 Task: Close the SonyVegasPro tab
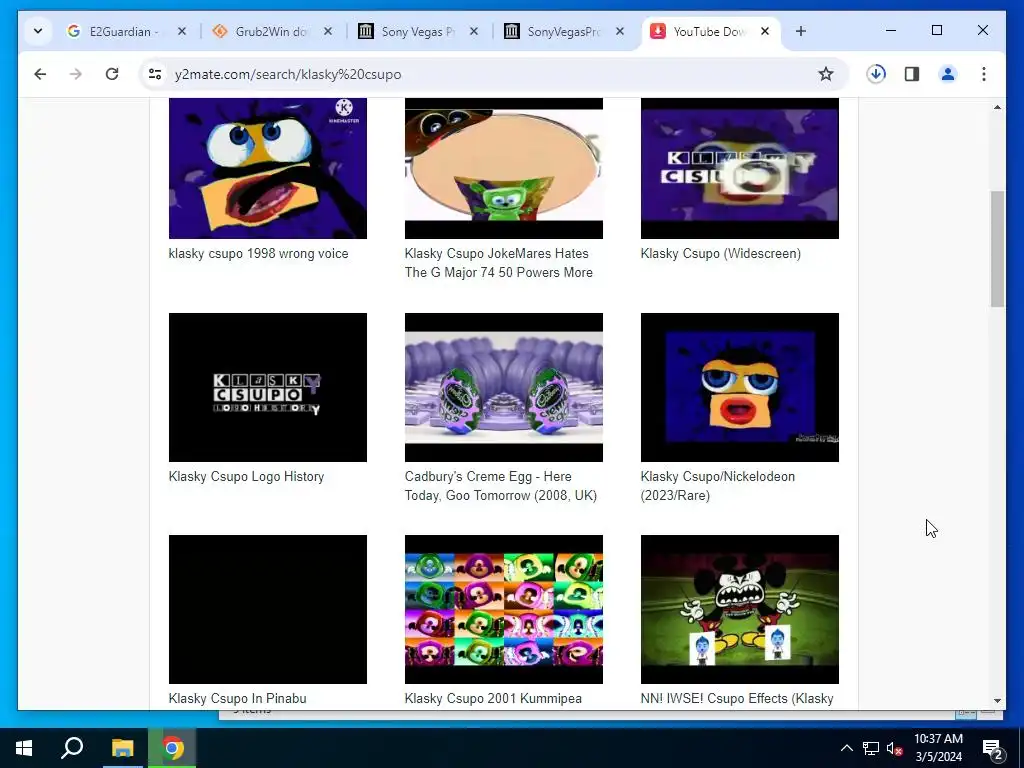click(620, 31)
